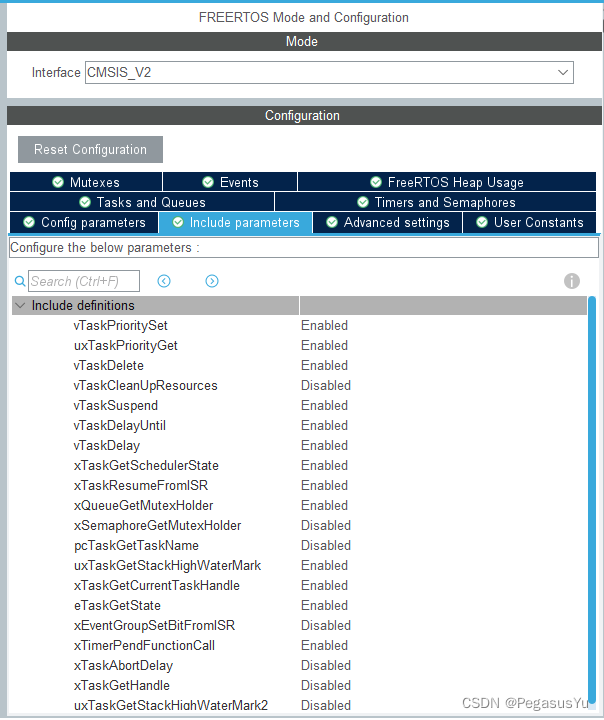The image size is (604, 720).
Task: Select the xTaskResumeFromISR parameter
Action: pos(141,485)
